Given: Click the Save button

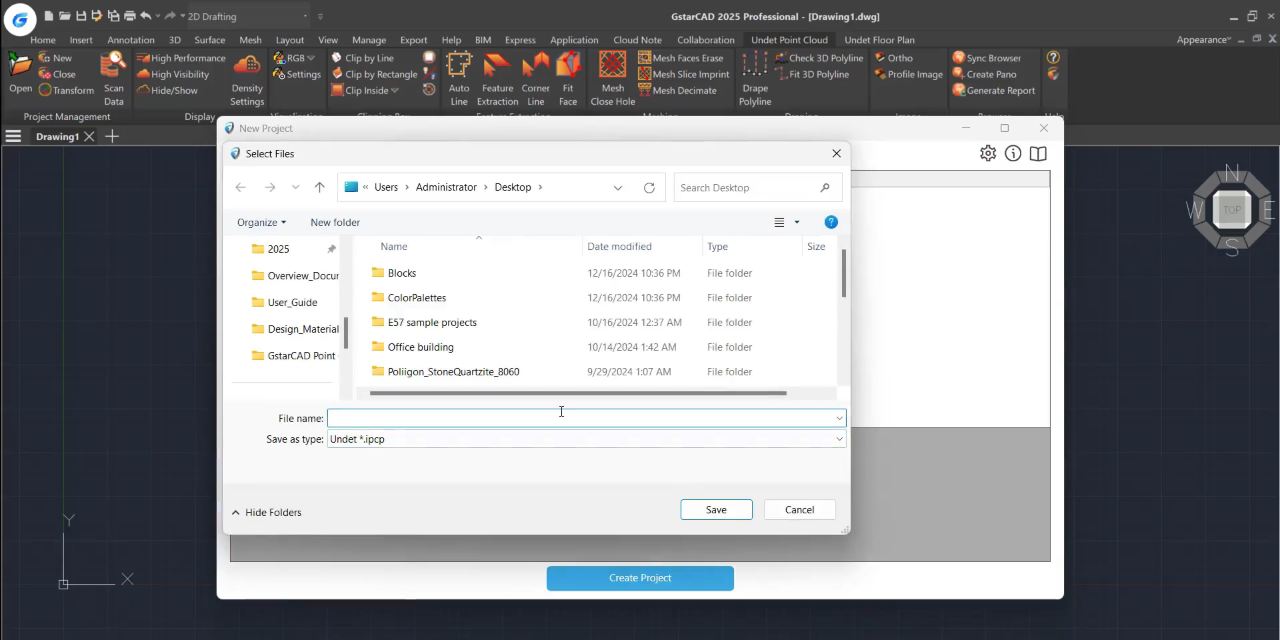Looking at the screenshot, I should click(716, 510).
